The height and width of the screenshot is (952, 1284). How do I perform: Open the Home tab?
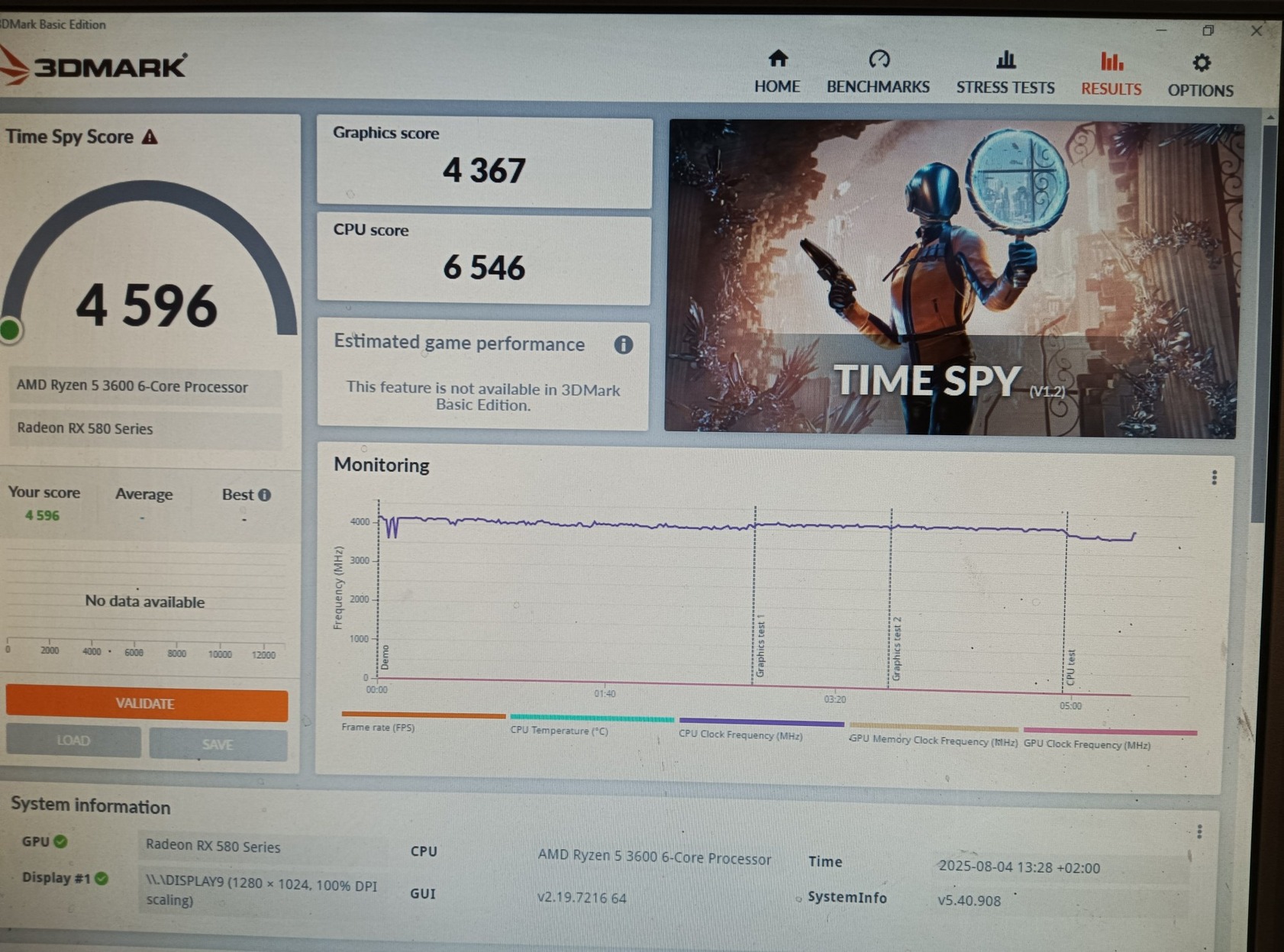[777, 72]
